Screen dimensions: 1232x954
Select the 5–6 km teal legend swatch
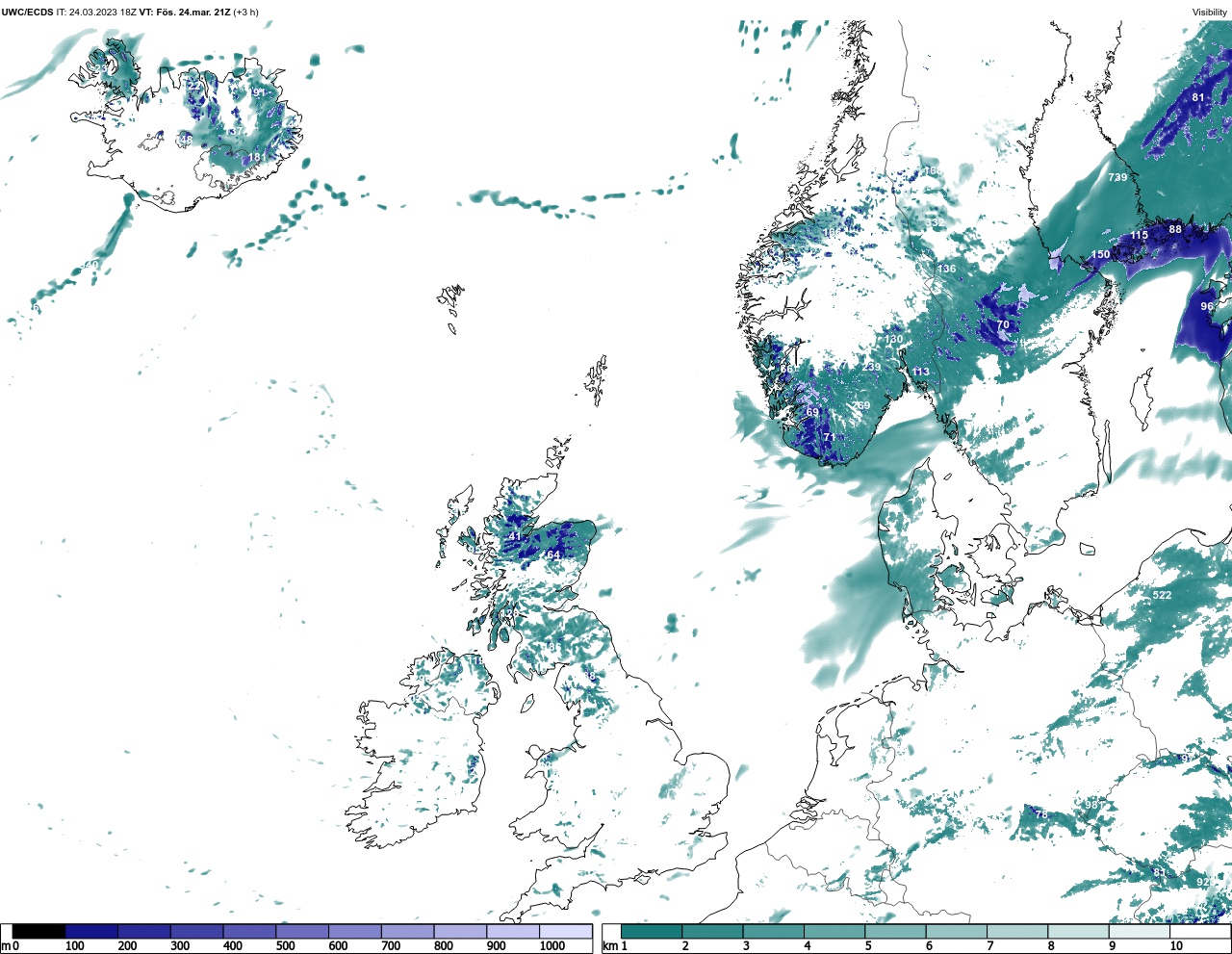coord(895,932)
